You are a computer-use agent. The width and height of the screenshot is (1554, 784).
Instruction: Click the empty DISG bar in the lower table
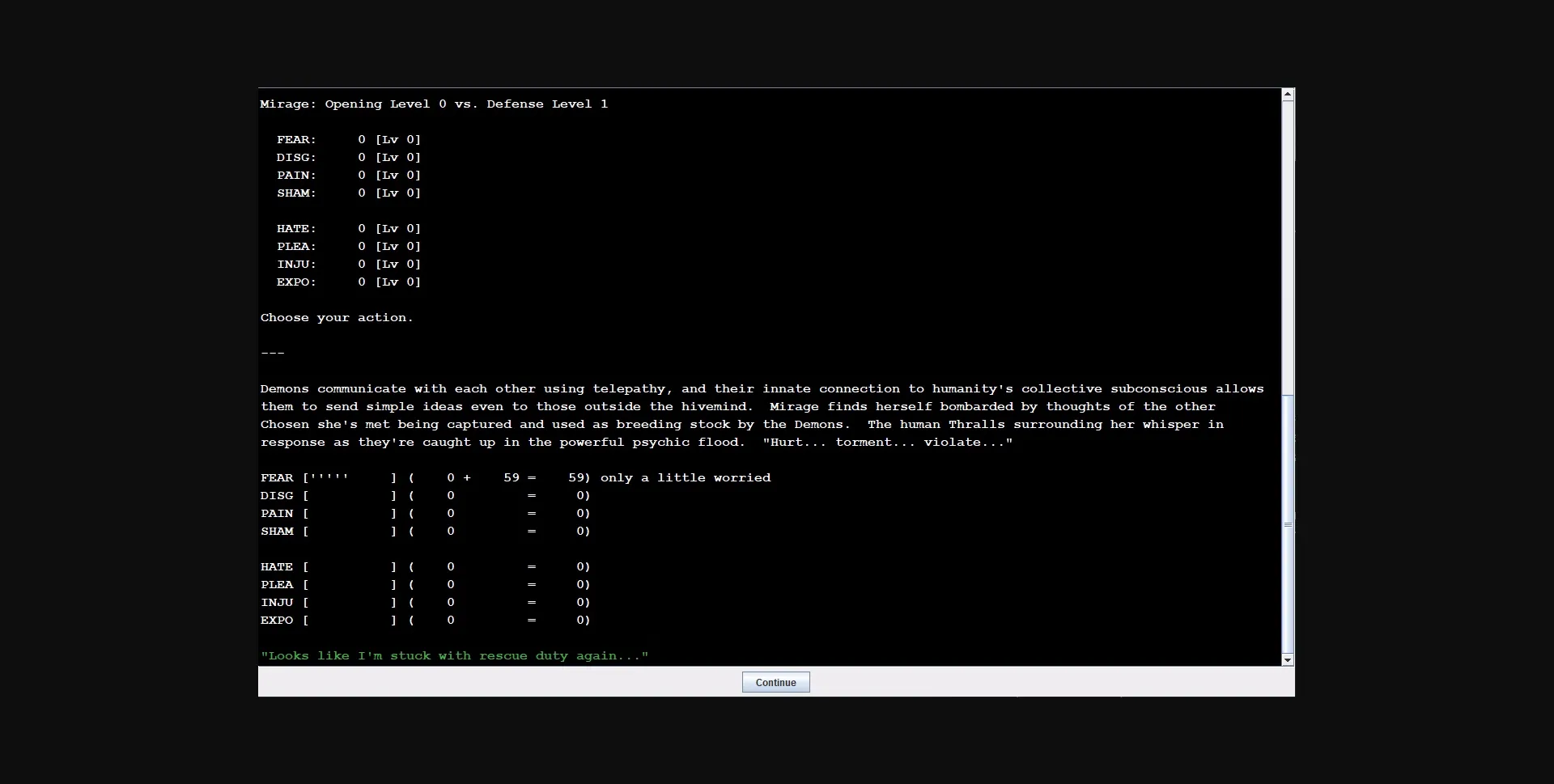click(x=350, y=496)
